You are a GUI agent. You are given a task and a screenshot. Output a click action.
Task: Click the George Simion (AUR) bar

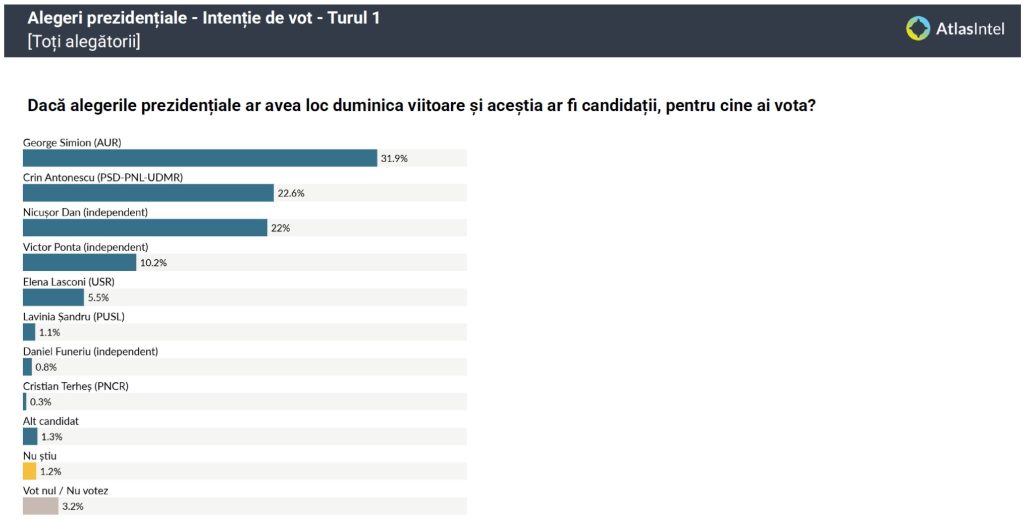pyautogui.click(x=200, y=158)
